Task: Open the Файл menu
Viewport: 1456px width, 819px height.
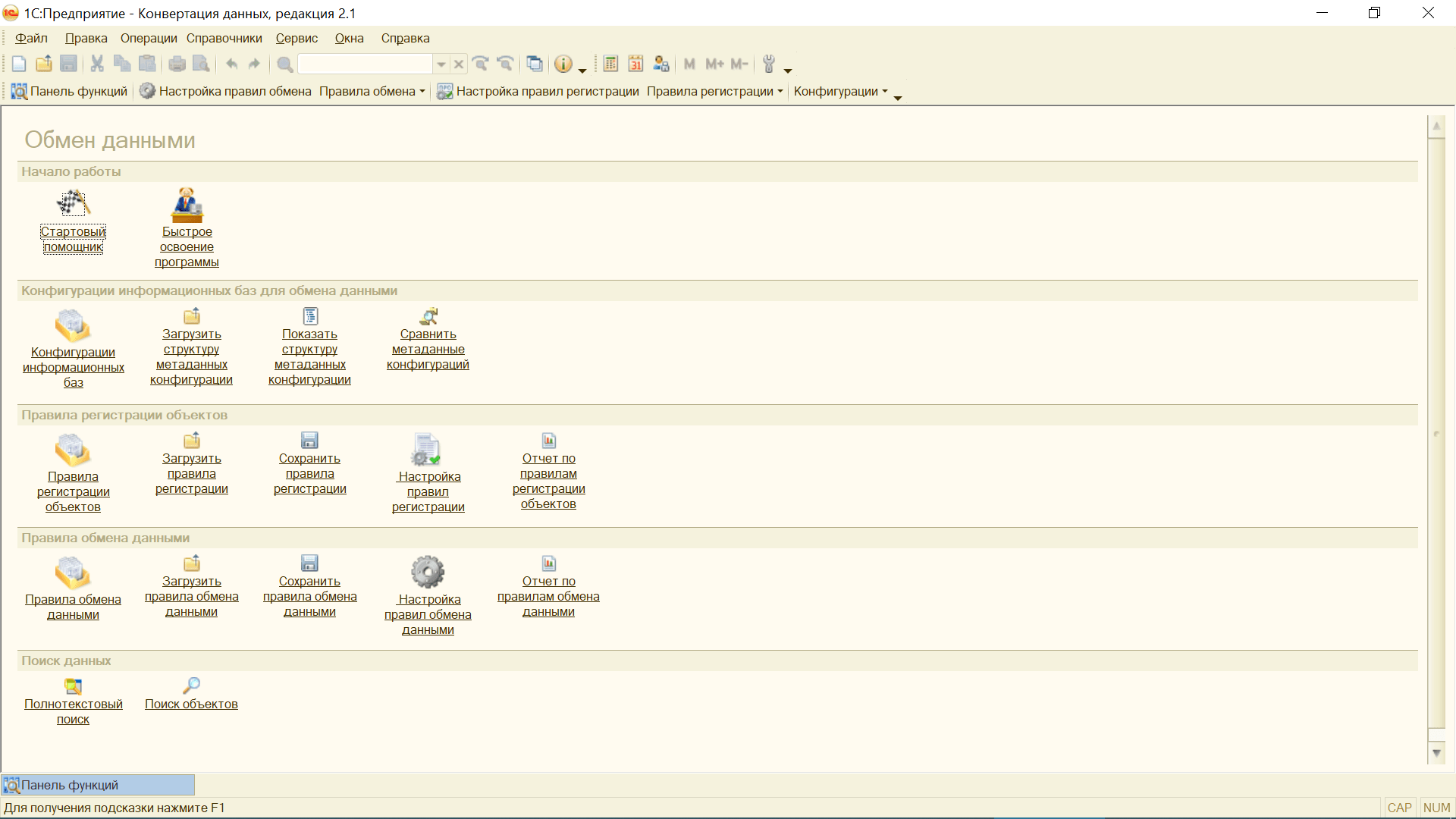Action: pos(31,38)
